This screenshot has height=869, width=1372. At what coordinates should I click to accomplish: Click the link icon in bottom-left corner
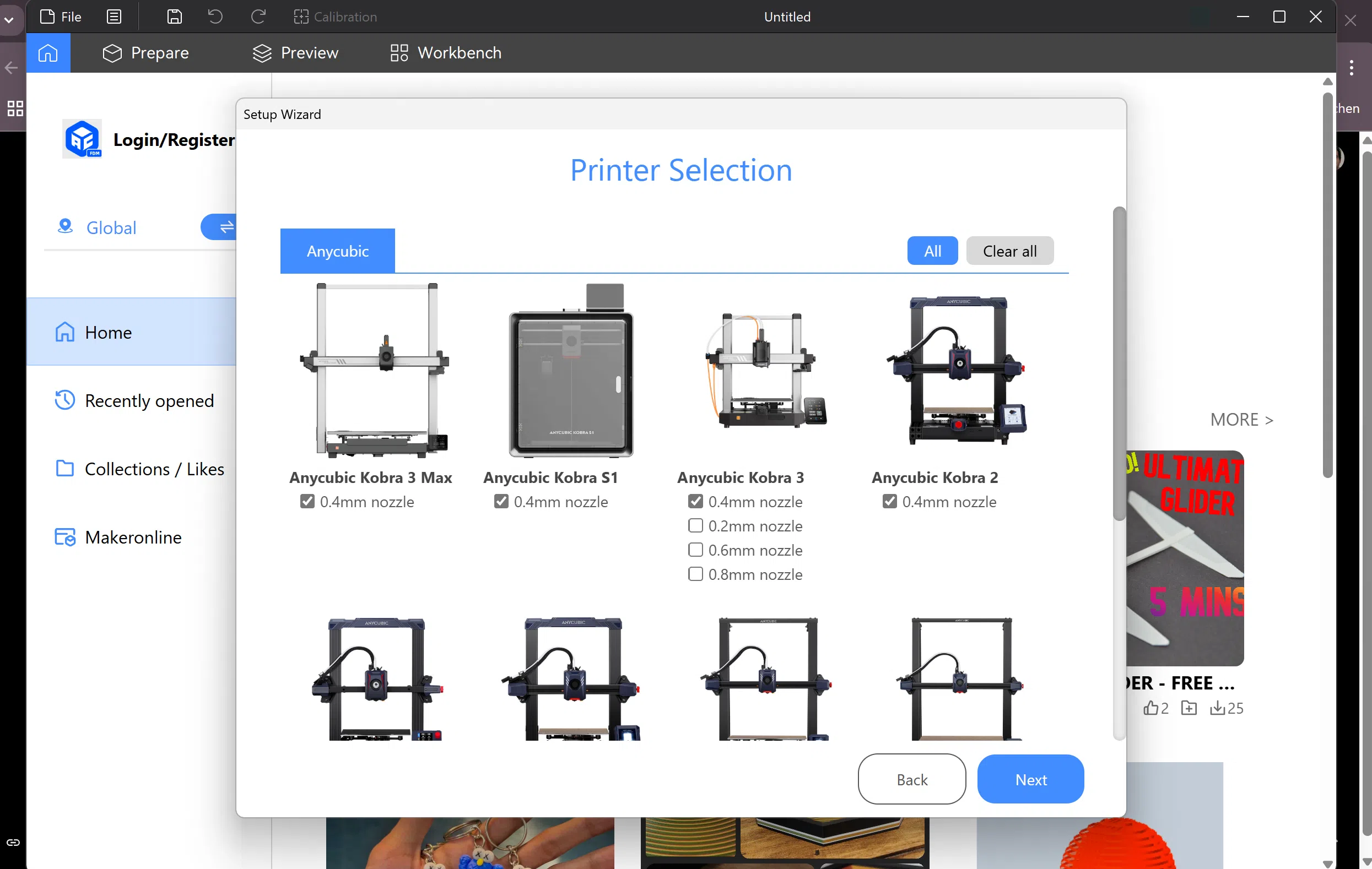[13, 842]
